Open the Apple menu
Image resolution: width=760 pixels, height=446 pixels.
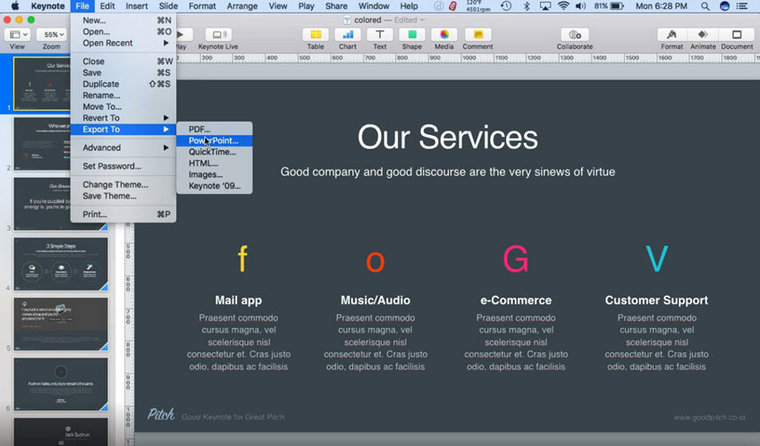[15, 6]
